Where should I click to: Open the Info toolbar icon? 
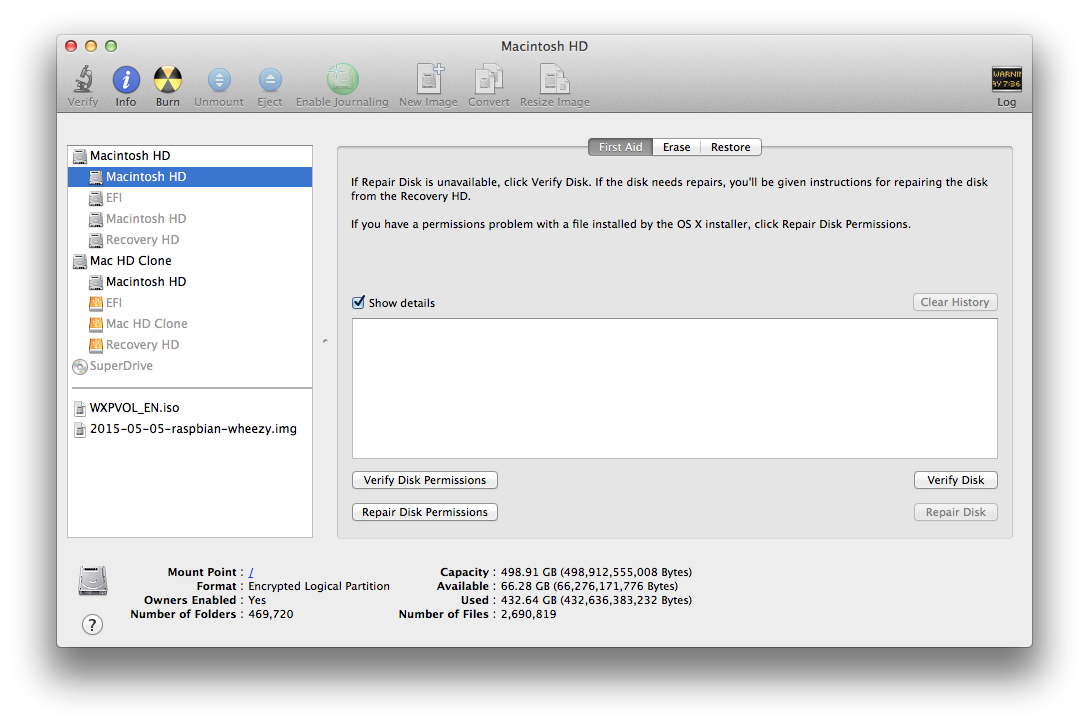(x=126, y=80)
